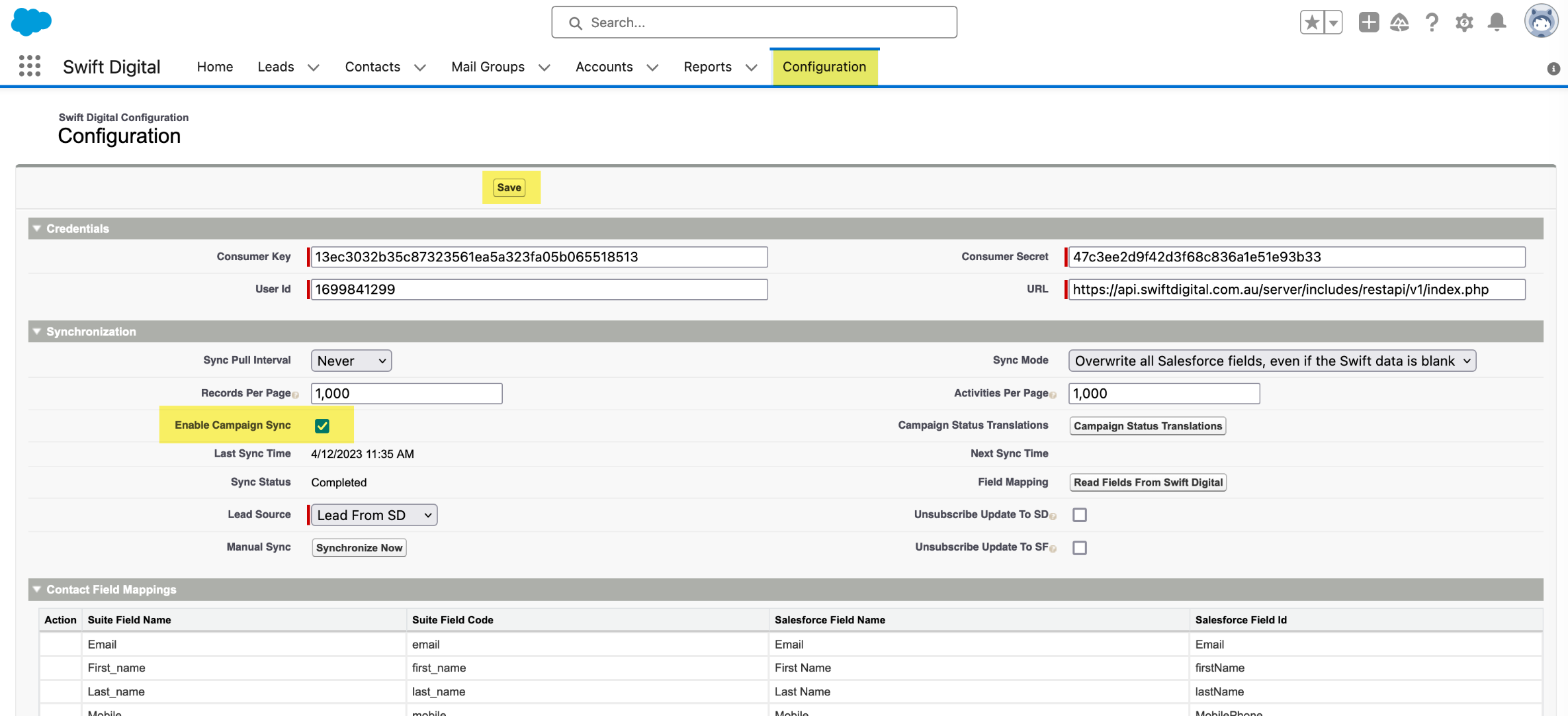The width and height of the screenshot is (1568, 716).
Task: Open the Accounts tab
Action: click(604, 67)
